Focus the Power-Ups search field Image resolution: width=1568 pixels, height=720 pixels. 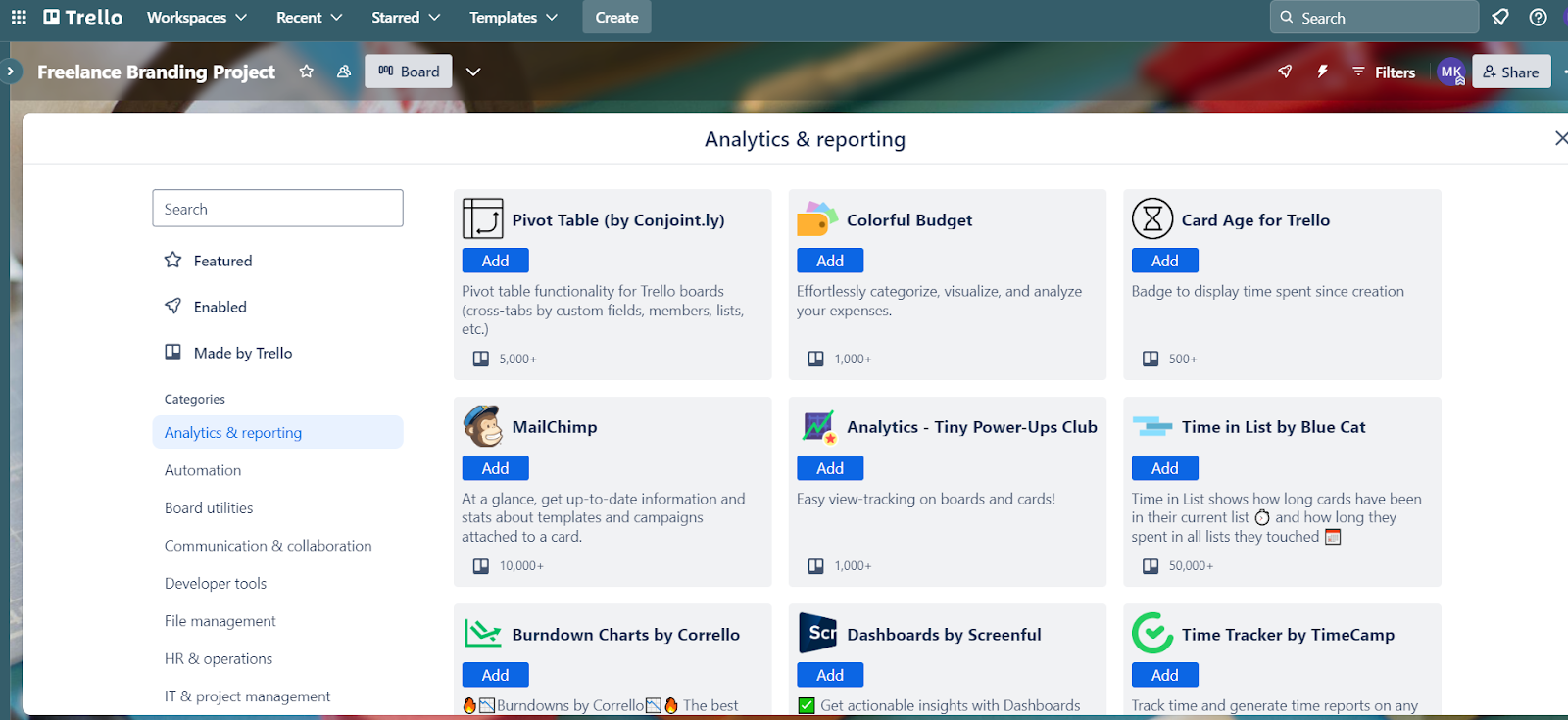point(277,209)
